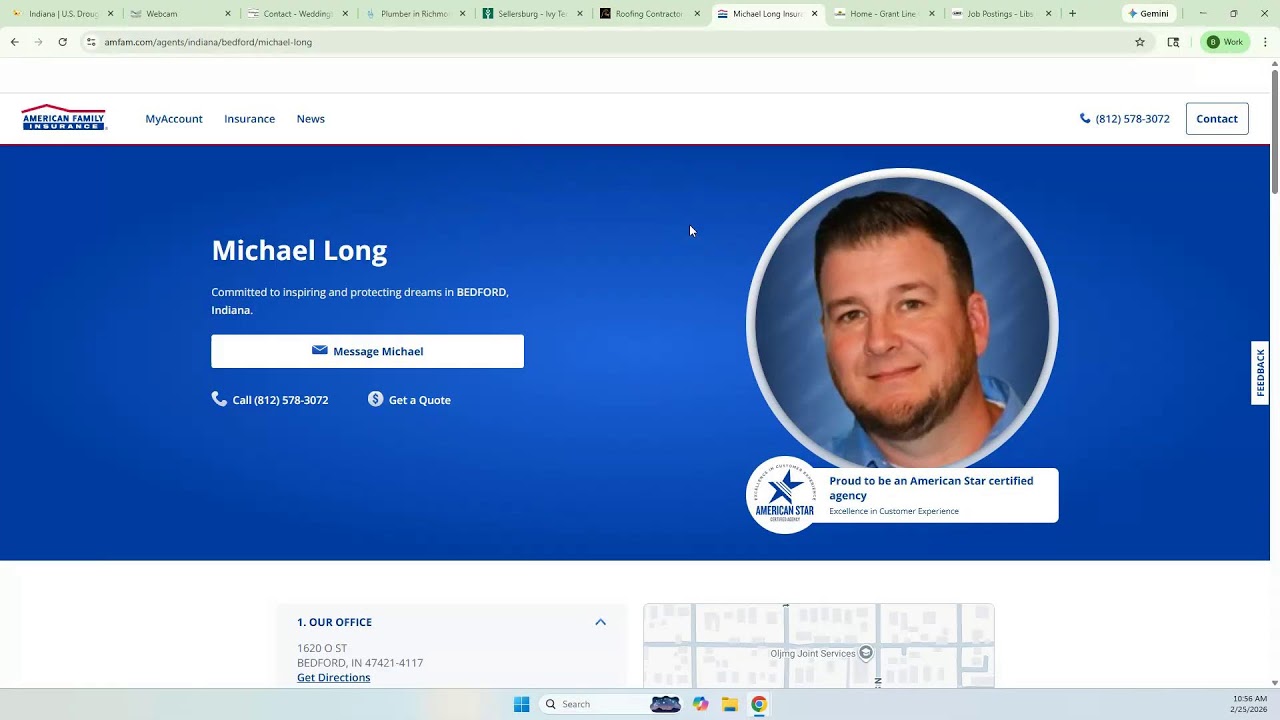Click the Michael Long heading
Viewport: 1280px width, 720px height.
(x=299, y=250)
